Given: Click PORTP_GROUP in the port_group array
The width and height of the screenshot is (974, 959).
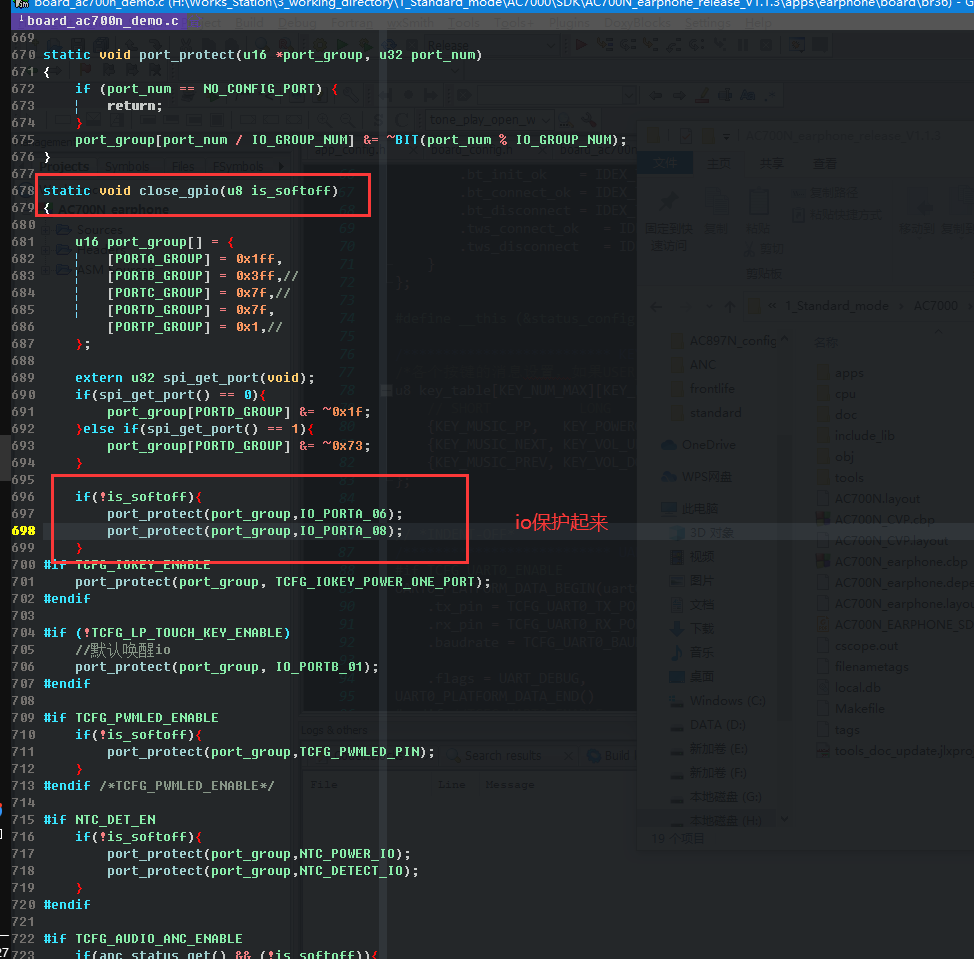Looking at the screenshot, I should coord(159,327).
